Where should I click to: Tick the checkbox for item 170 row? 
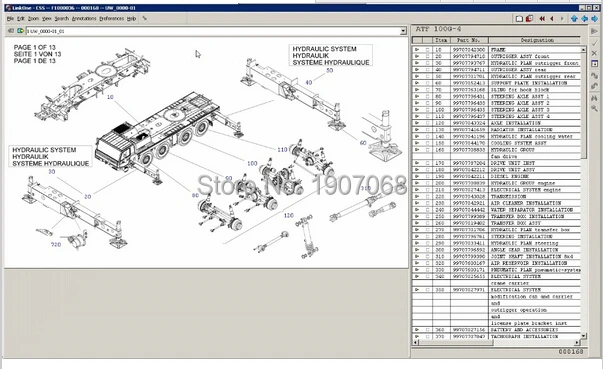[x=427, y=163]
